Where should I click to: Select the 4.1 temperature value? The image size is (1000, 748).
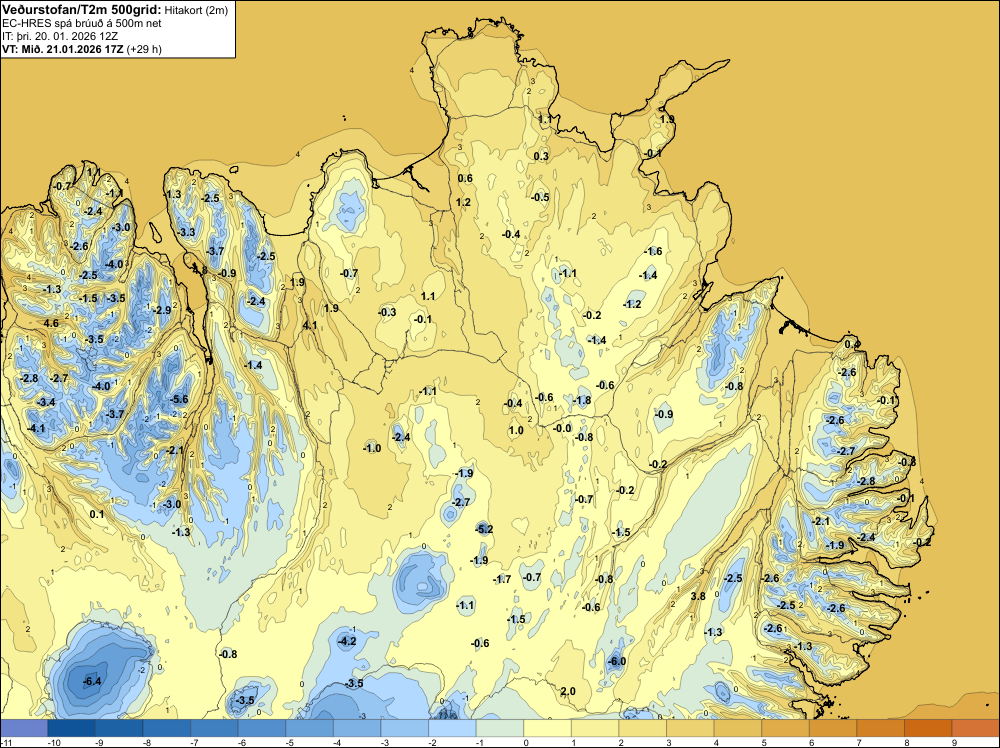[x=310, y=325]
